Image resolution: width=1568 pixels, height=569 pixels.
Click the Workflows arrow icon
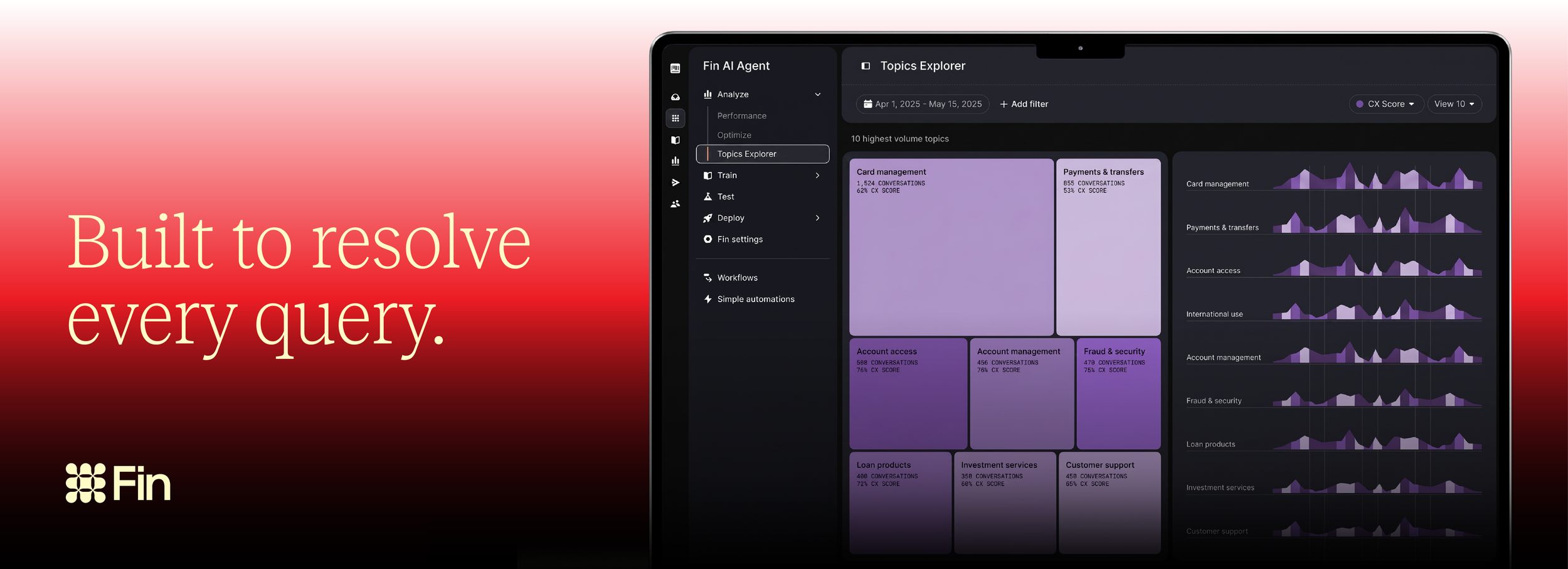point(707,278)
